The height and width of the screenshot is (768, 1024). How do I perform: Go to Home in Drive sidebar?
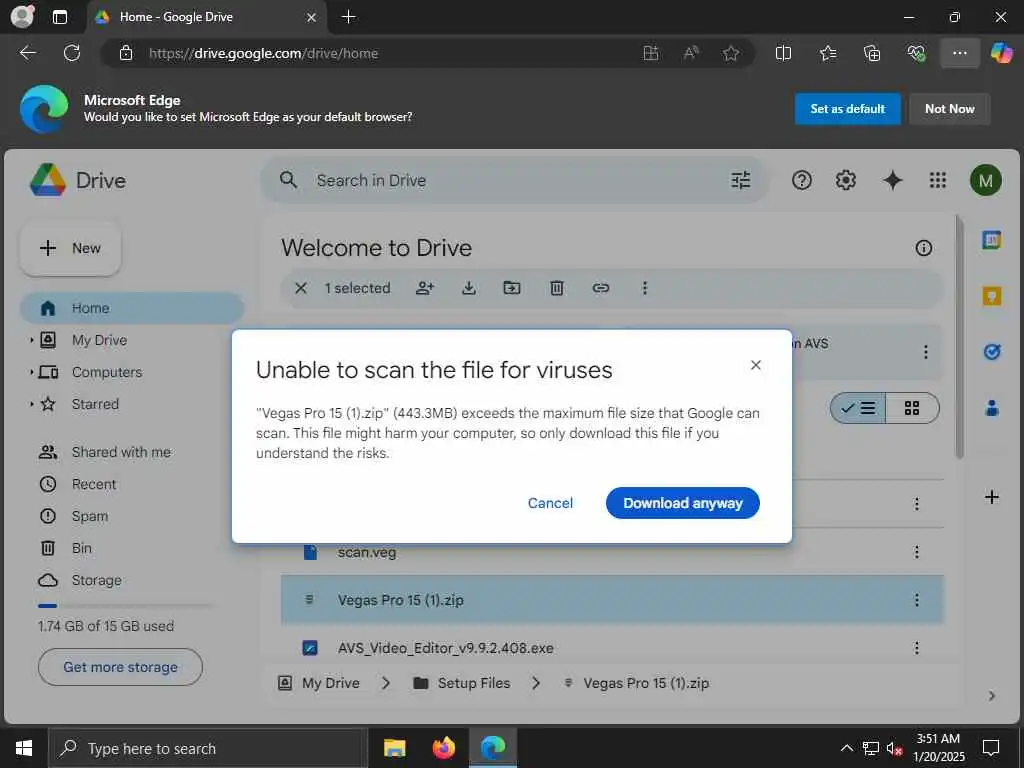132,308
